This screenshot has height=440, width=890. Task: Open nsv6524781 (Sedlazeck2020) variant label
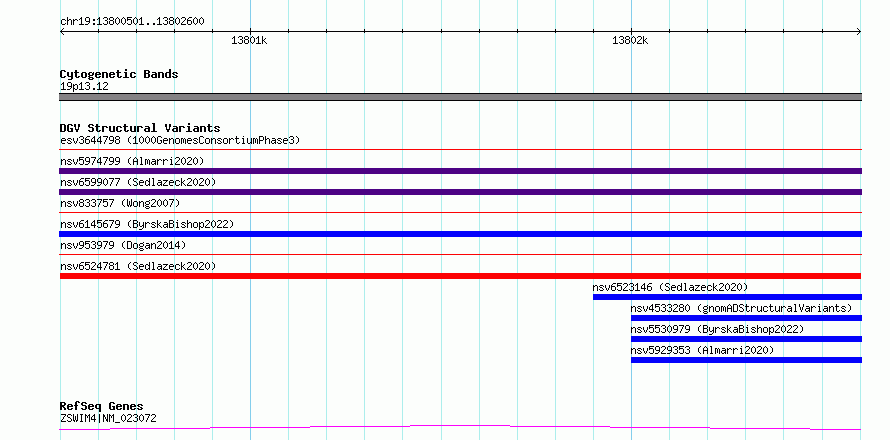point(138,266)
